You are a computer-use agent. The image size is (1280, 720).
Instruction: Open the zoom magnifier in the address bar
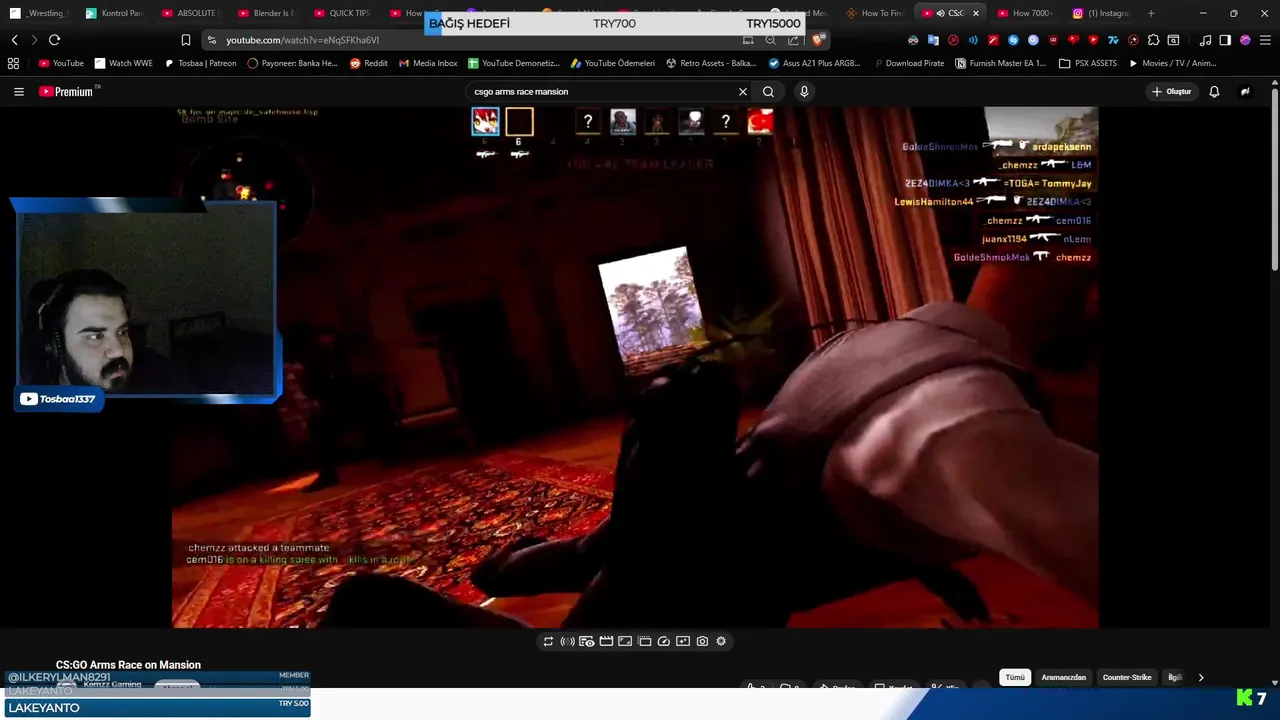[x=770, y=40]
